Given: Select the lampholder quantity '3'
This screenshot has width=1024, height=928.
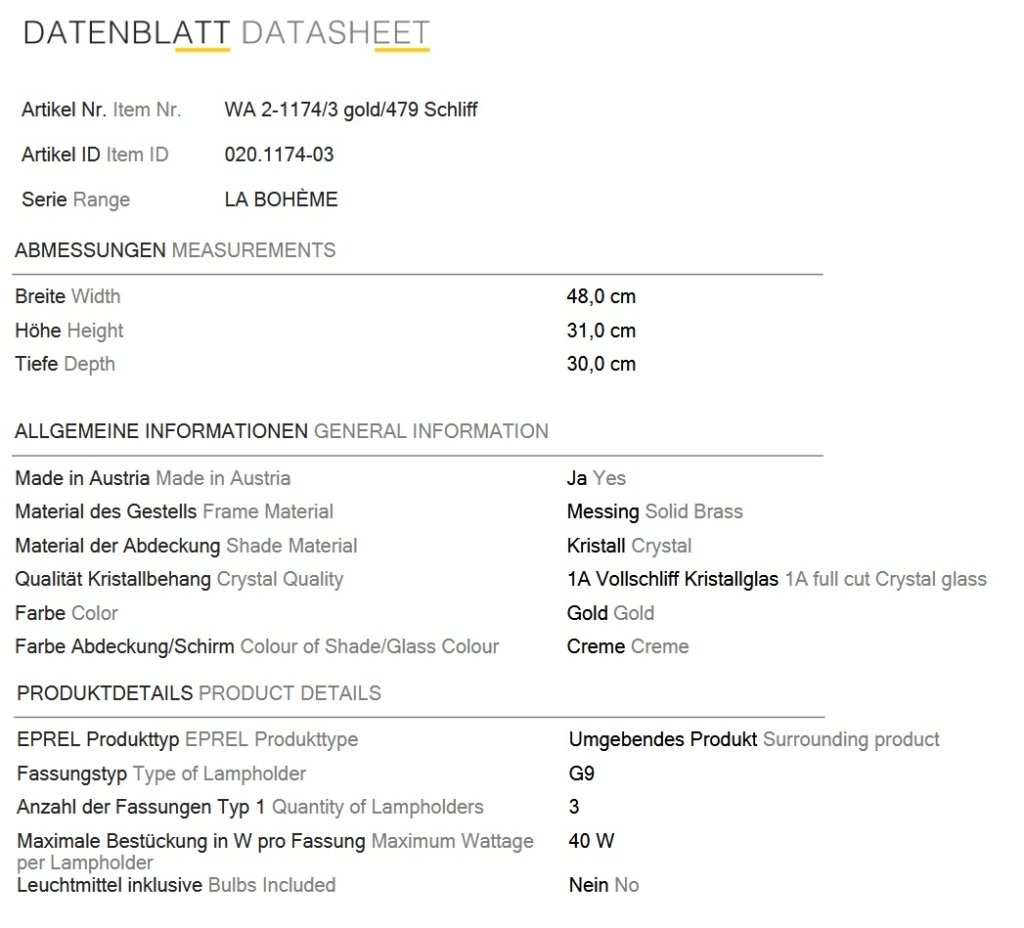Looking at the screenshot, I should (574, 807).
